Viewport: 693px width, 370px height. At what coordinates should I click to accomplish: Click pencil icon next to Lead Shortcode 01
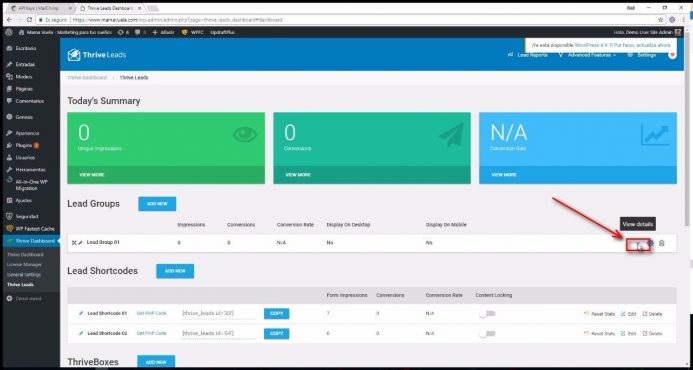pos(81,313)
